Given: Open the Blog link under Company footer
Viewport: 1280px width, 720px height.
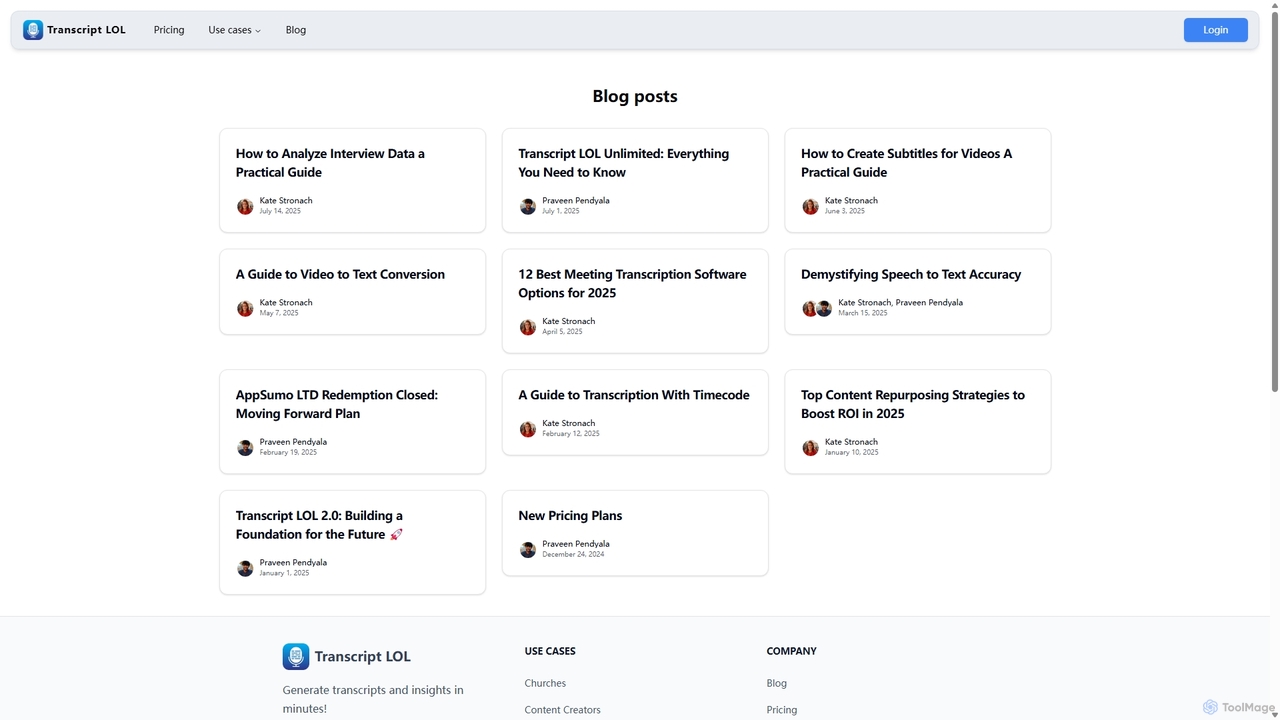Looking at the screenshot, I should pyautogui.click(x=776, y=683).
